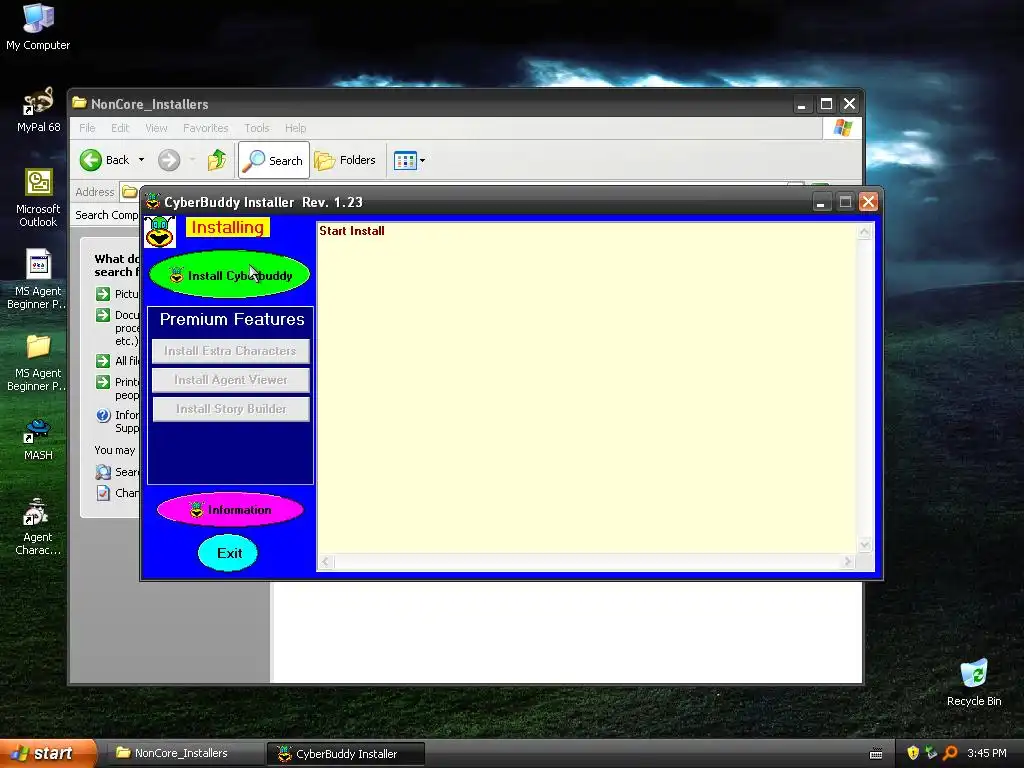Click the scroll down arrow in install log

(865, 545)
